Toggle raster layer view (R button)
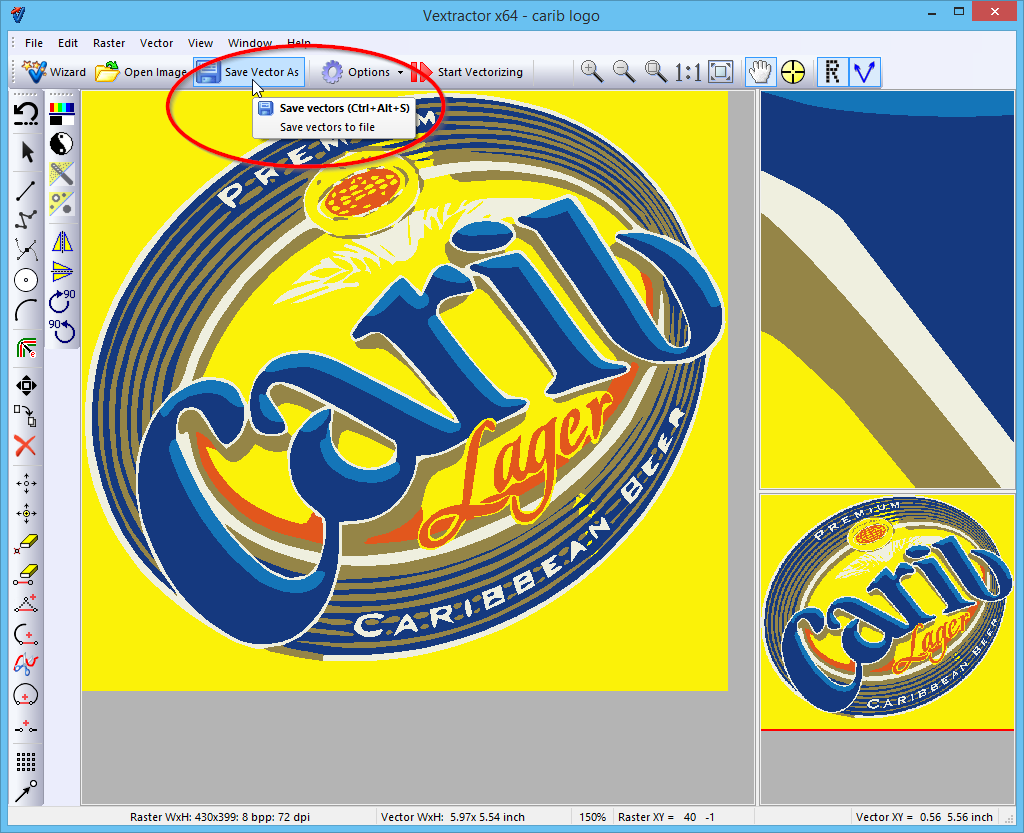Viewport: 1024px width, 833px height. click(832, 71)
